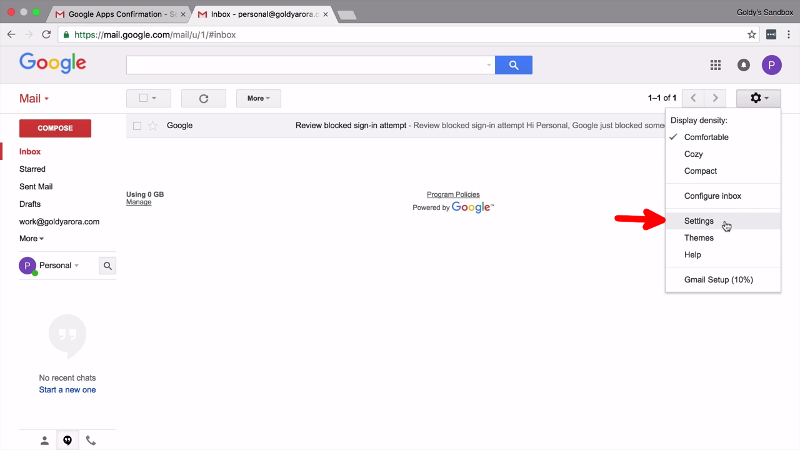Search for people in chat

pyautogui.click(x=107, y=266)
